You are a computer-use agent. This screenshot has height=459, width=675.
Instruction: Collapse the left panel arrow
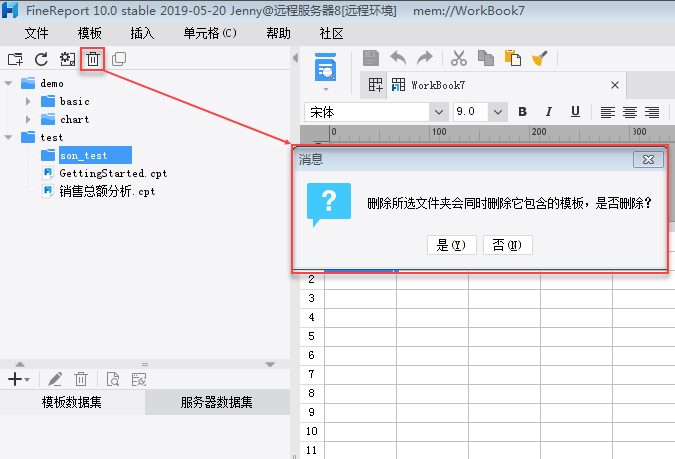click(x=295, y=58)
